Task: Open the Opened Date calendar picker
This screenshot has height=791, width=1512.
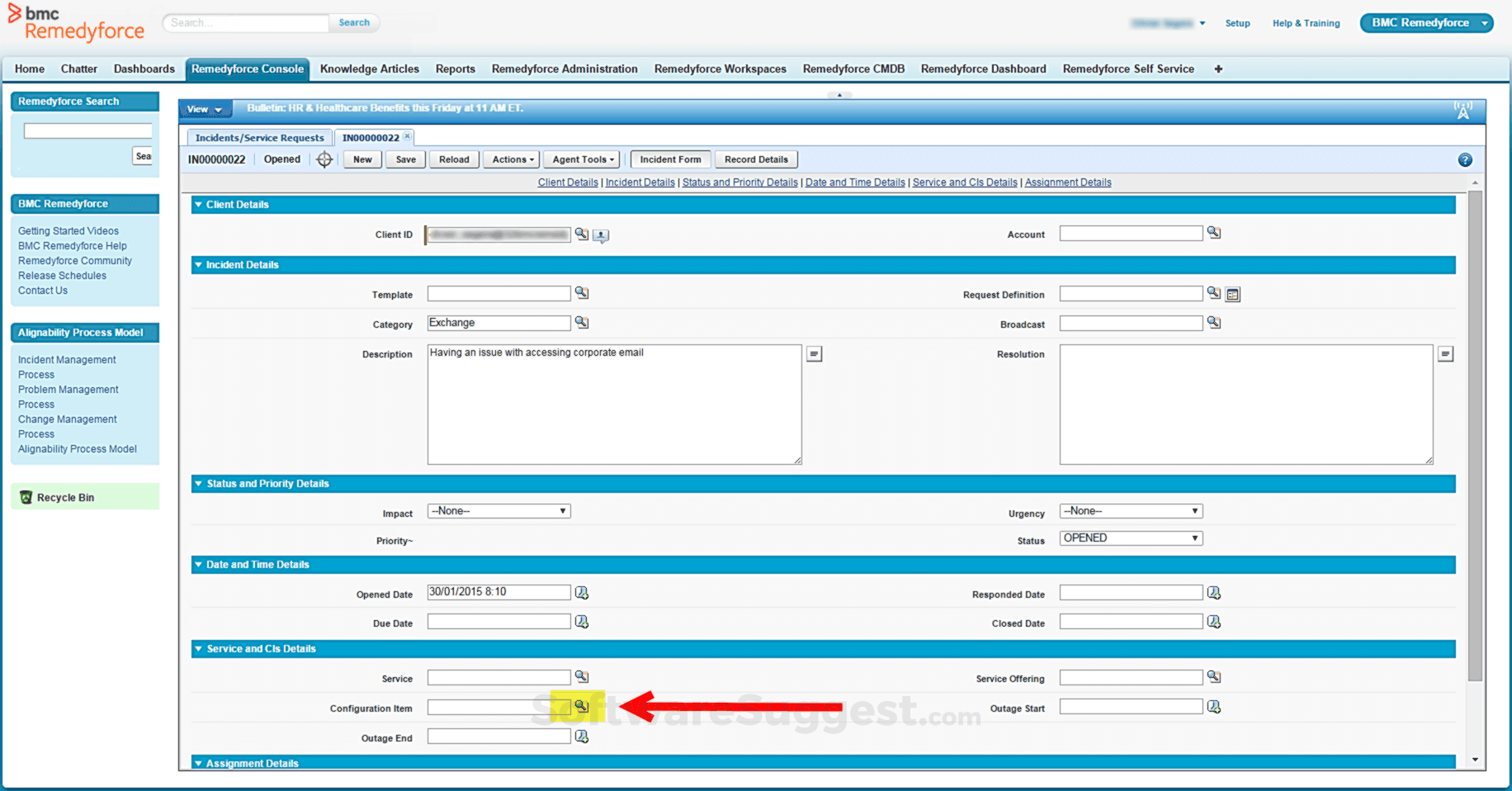Action: 582,593
